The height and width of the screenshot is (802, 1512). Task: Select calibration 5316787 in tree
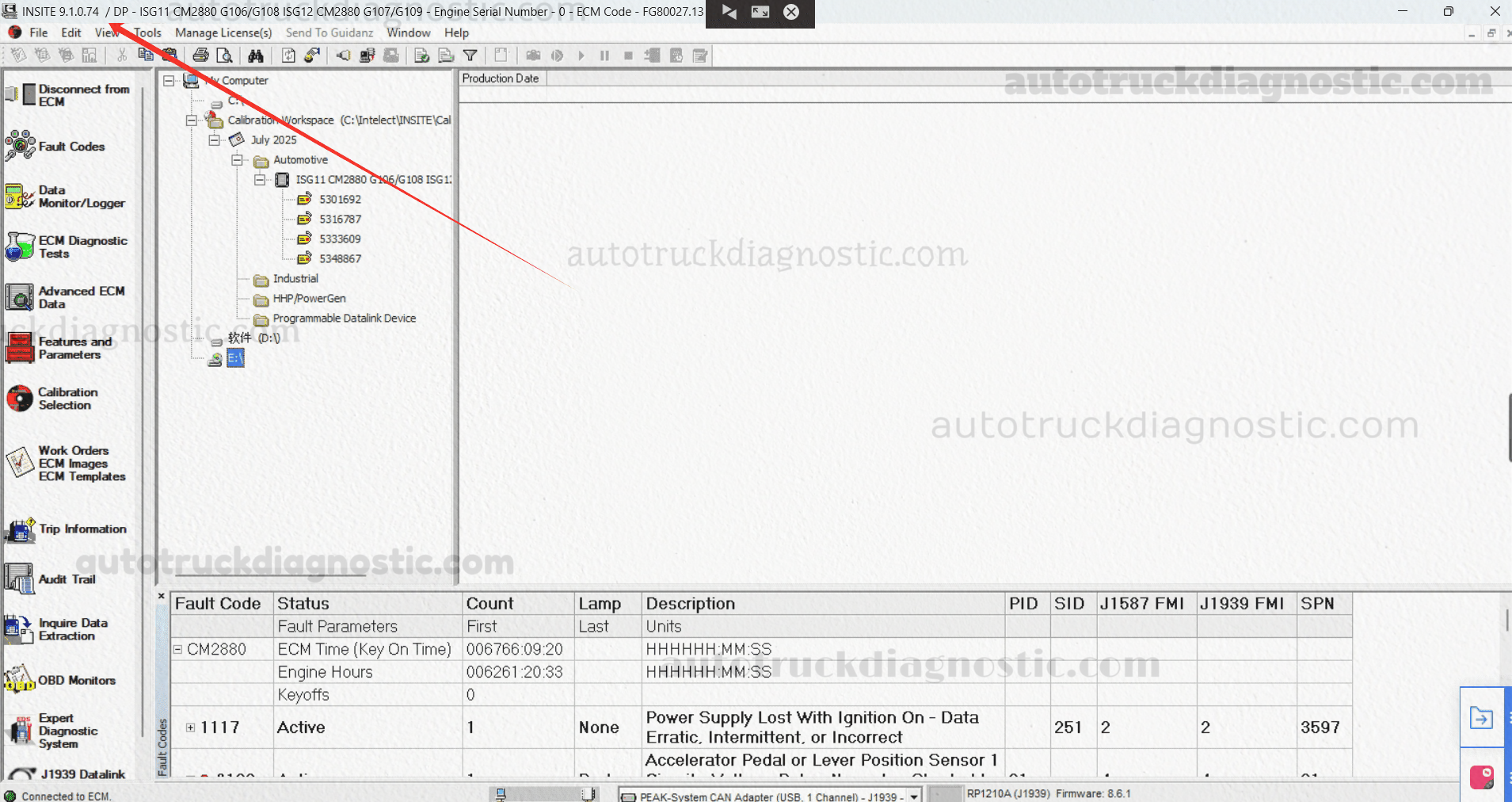pos(340,220)
